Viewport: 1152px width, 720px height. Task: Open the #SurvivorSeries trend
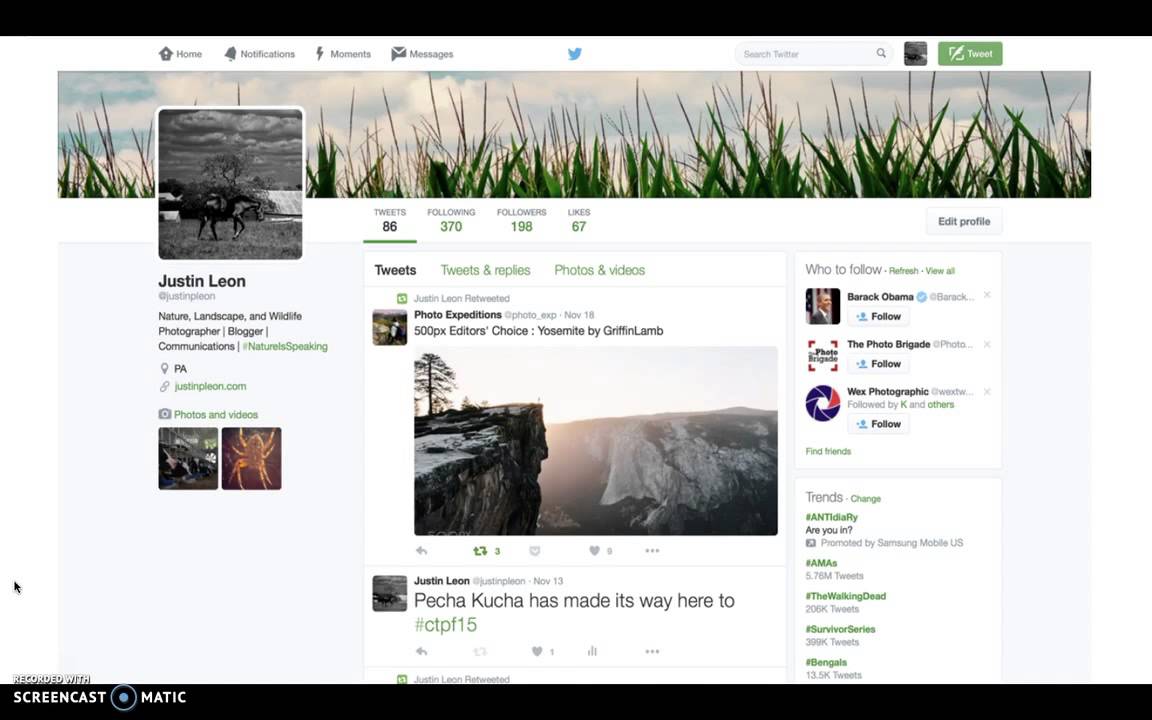click(x=840, y=629)
